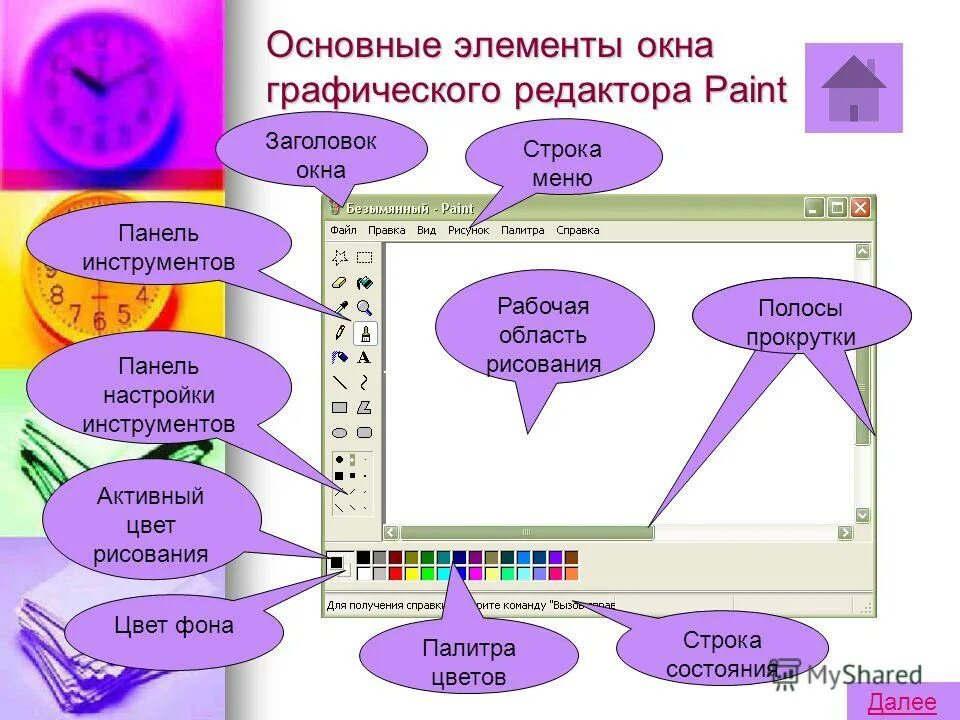Select the Pencil tool
This screenshot has height=720, width=960.
tap(340, 332)
